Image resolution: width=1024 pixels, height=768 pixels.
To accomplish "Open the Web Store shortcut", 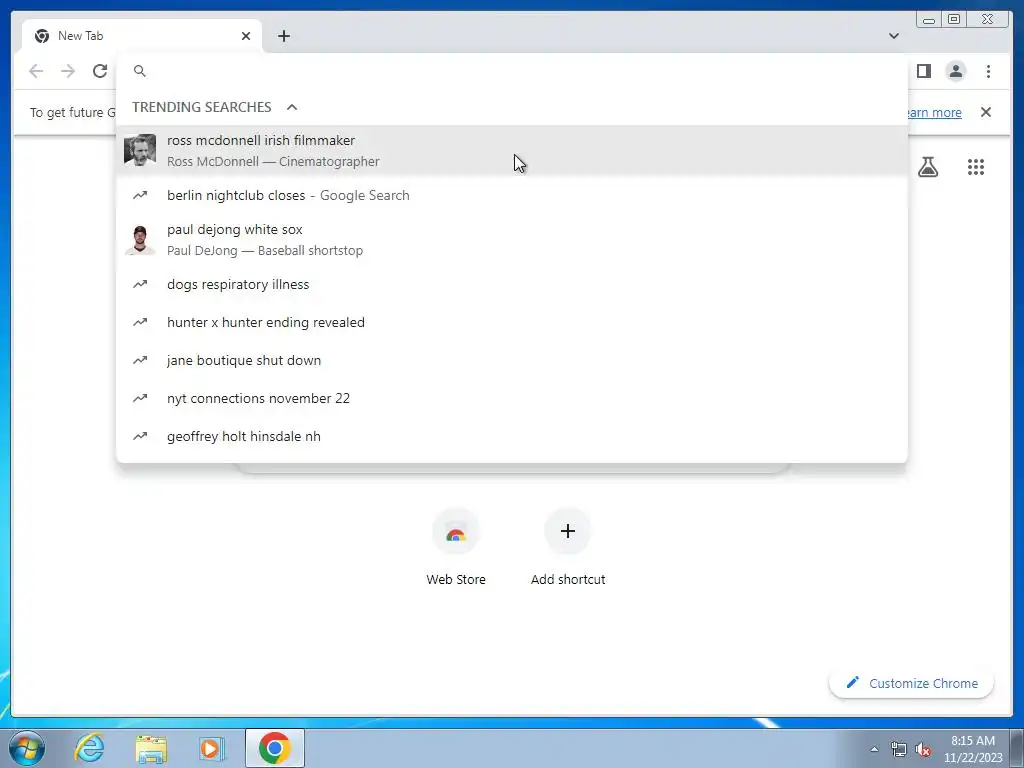I will 456,547.
